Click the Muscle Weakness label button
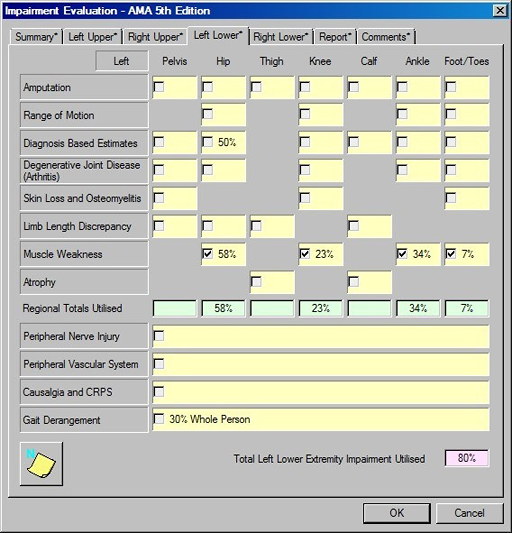The height and width of the screenshot is (533, 512). point(84,254)
